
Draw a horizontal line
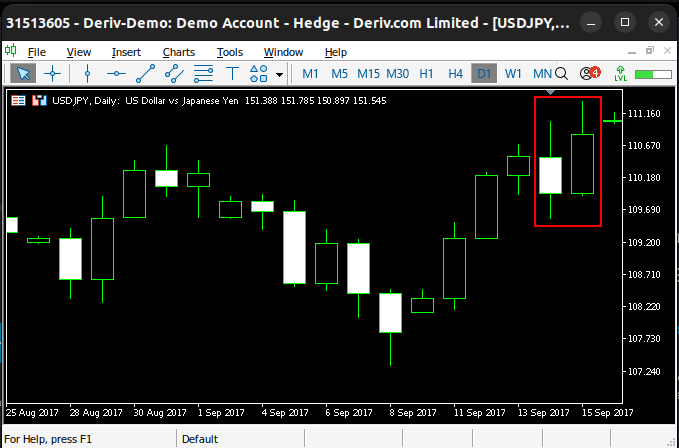(116, 74)
